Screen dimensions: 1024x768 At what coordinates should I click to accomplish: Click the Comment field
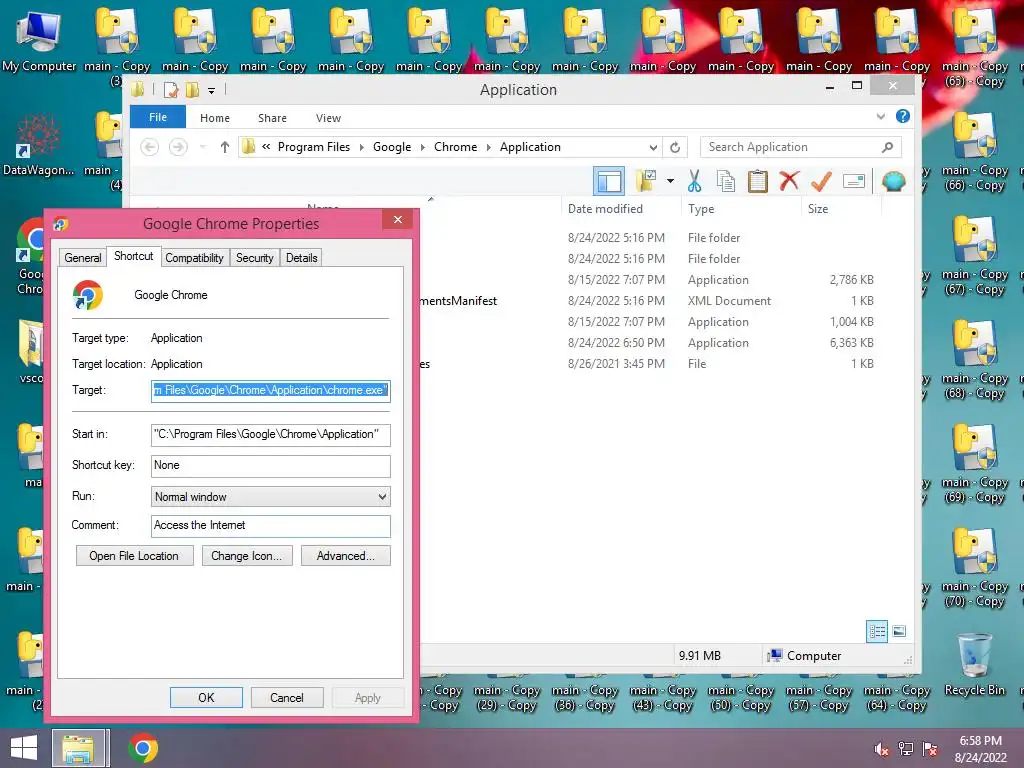pyautogui.click(x=270, y=526)
